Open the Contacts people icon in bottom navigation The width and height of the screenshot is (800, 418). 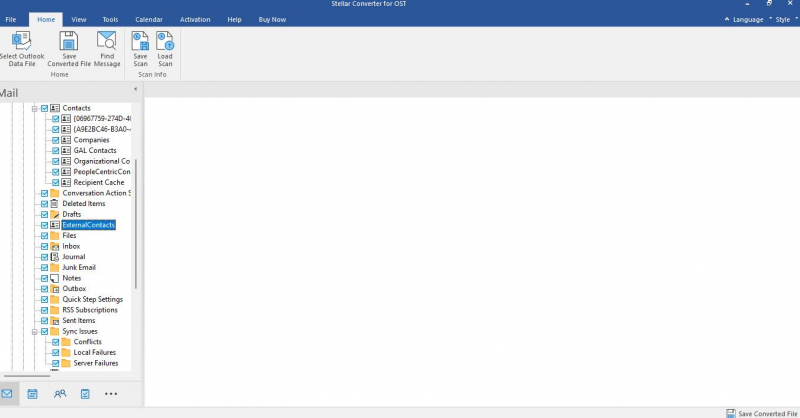click(x=60, y=394)
